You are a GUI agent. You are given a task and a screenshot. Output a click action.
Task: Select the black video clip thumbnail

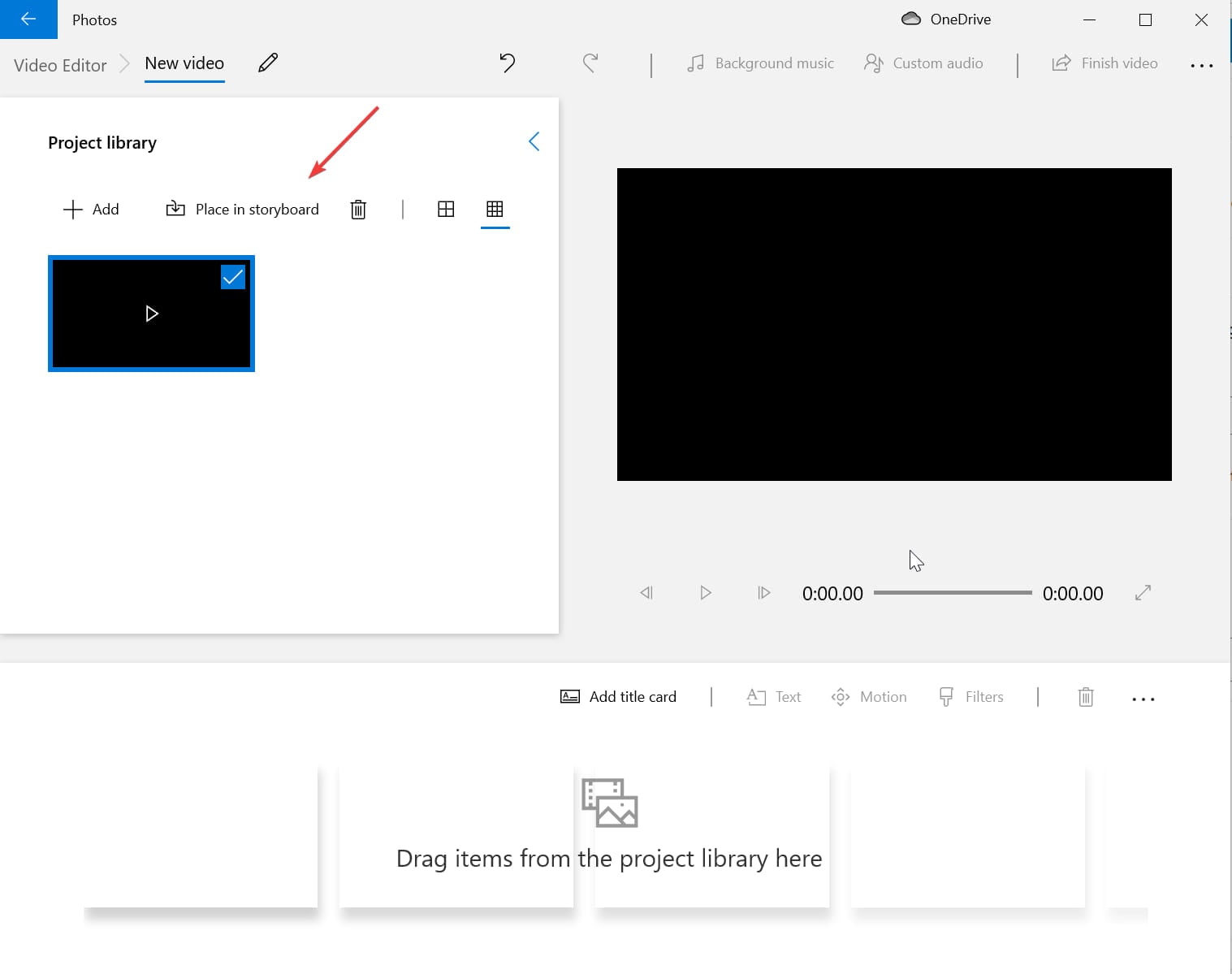point(151,314)
